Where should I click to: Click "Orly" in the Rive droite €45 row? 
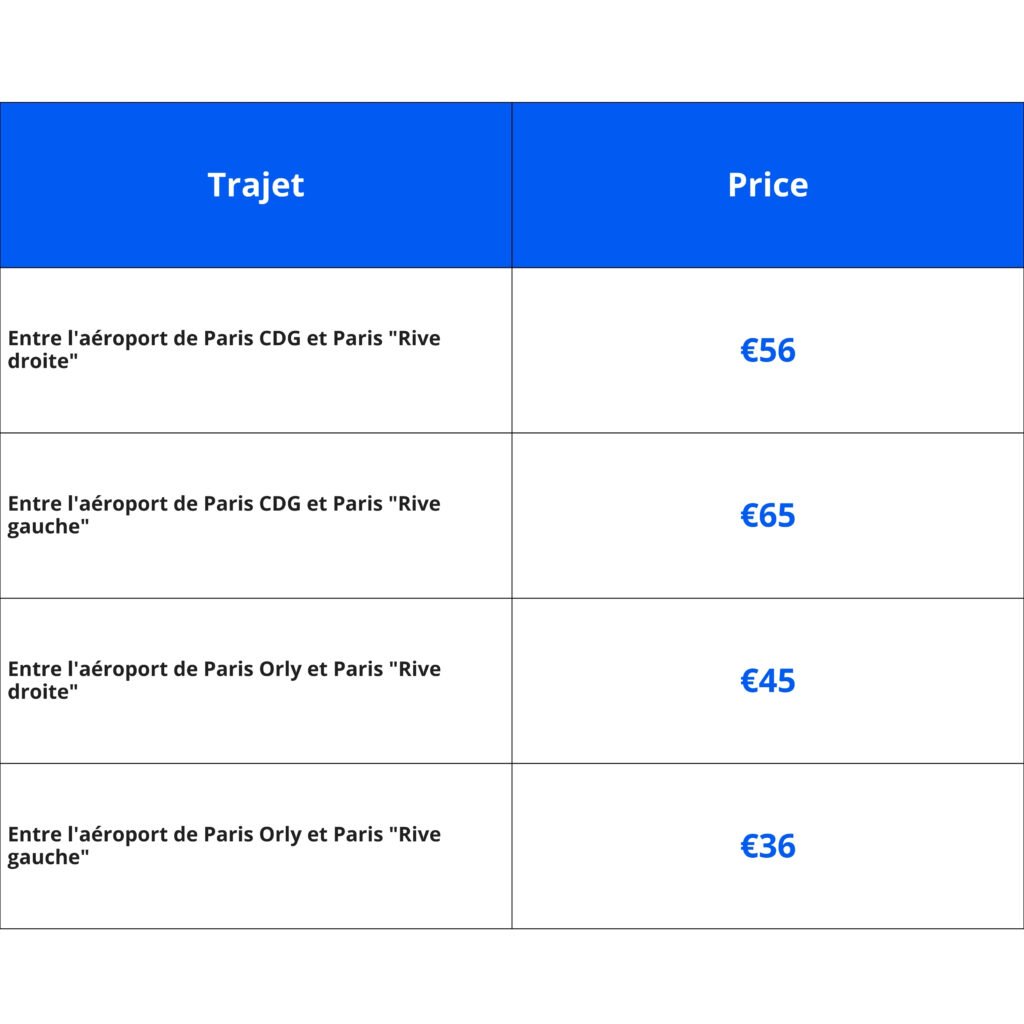(279, 669)
